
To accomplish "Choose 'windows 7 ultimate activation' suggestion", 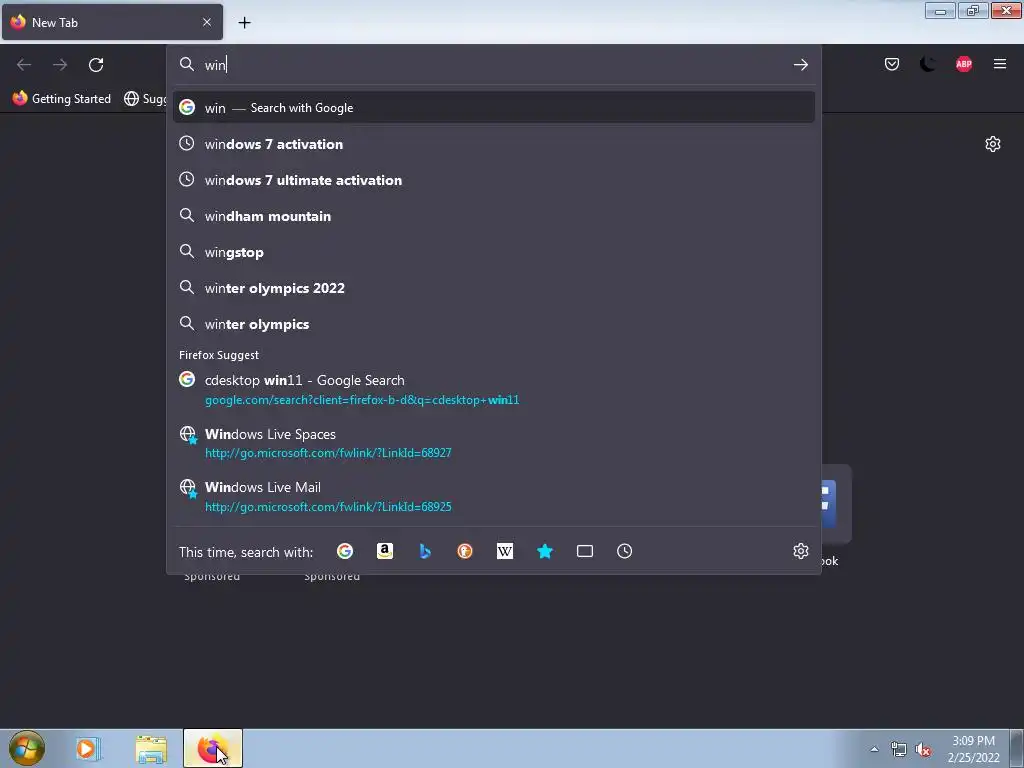I will pyautogui.click(x=494, y=180).
